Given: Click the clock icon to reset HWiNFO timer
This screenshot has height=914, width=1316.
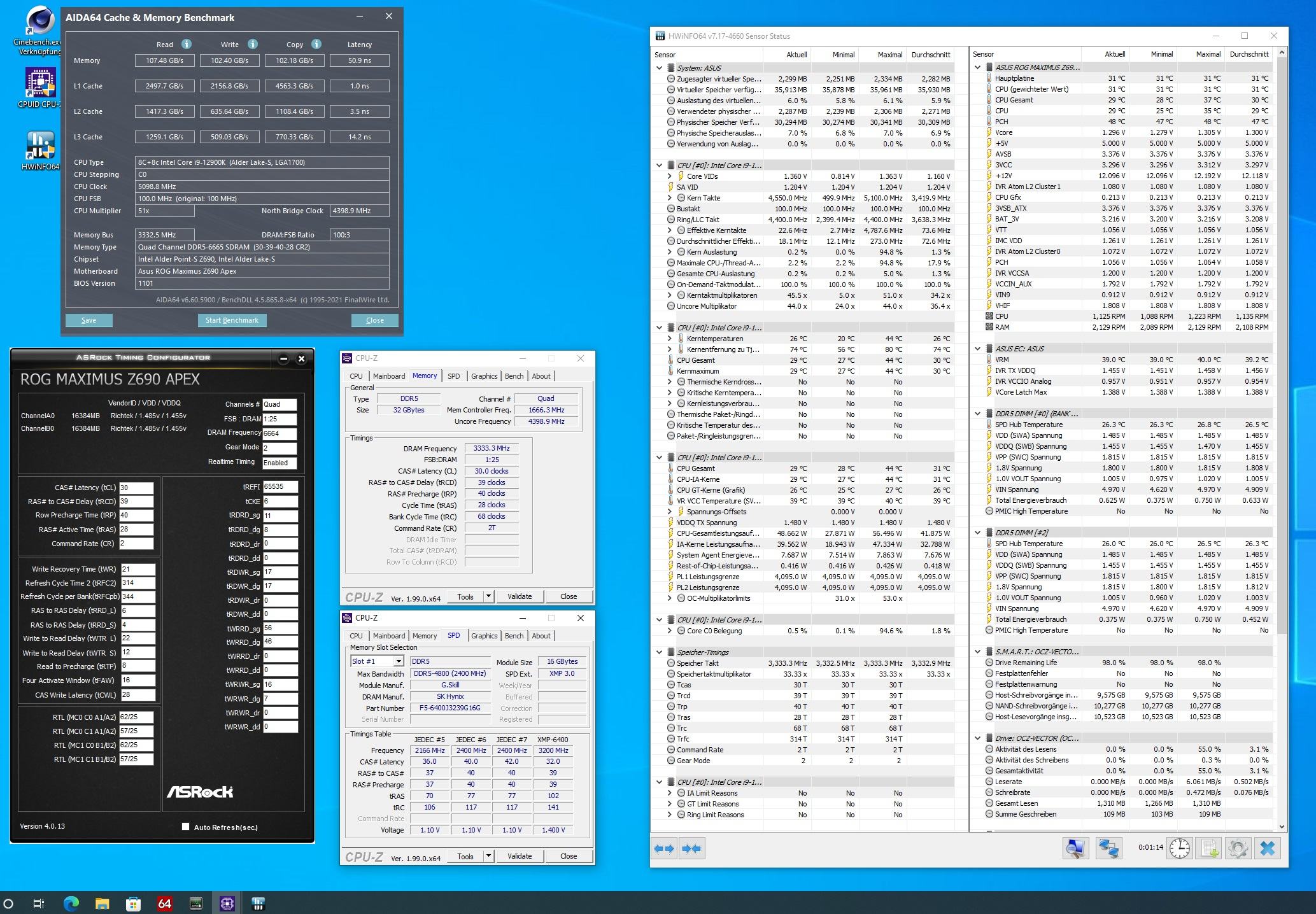Looking at the screenshot, I should [1179, 848].
